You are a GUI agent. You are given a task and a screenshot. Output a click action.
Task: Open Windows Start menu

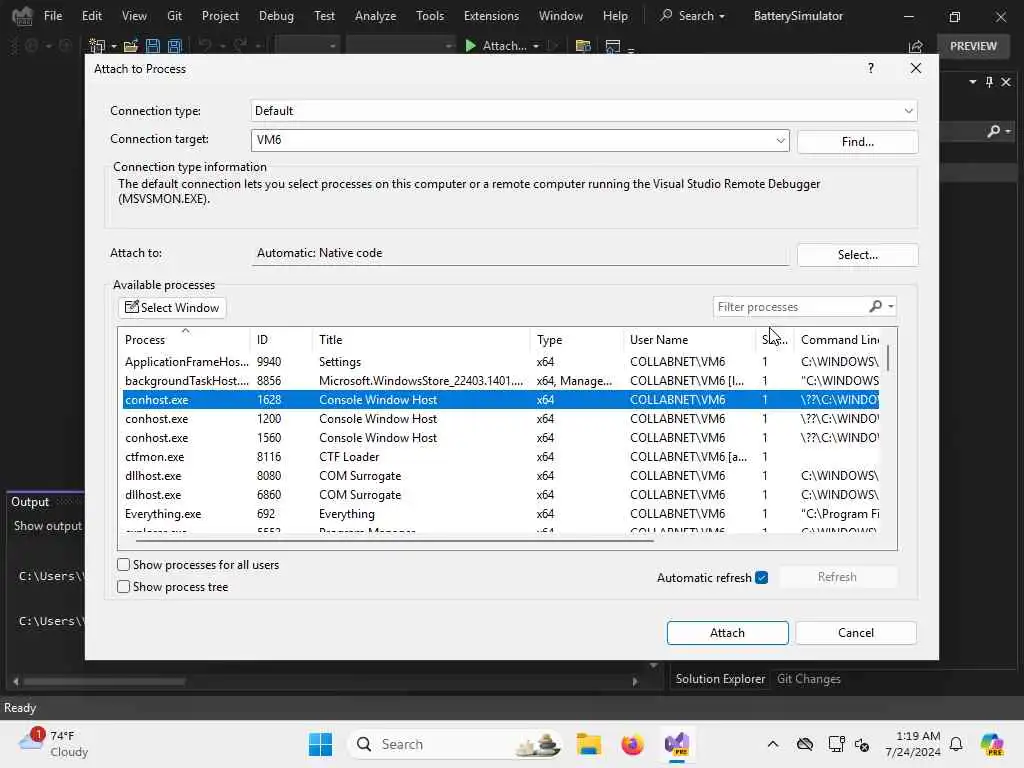point(320,744)
